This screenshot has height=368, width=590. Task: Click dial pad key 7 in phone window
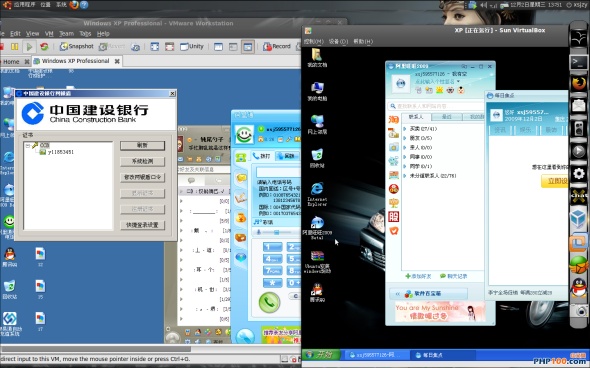click(272, 271)
